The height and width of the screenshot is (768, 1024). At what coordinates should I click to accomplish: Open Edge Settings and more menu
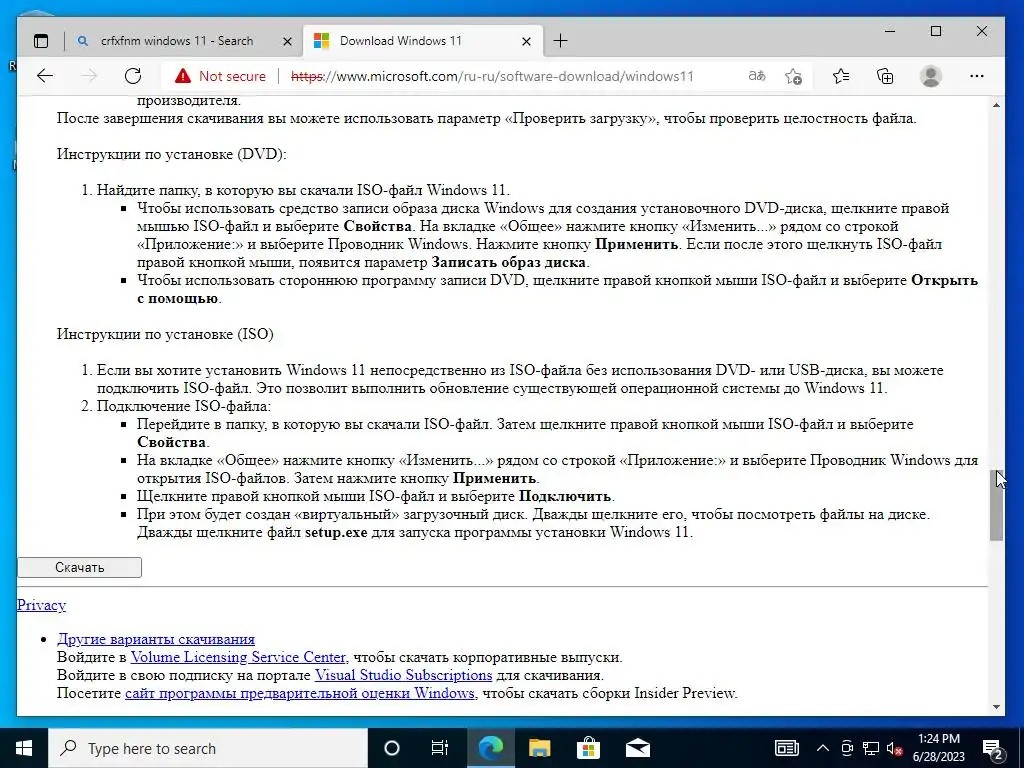(x=977, y=76)
